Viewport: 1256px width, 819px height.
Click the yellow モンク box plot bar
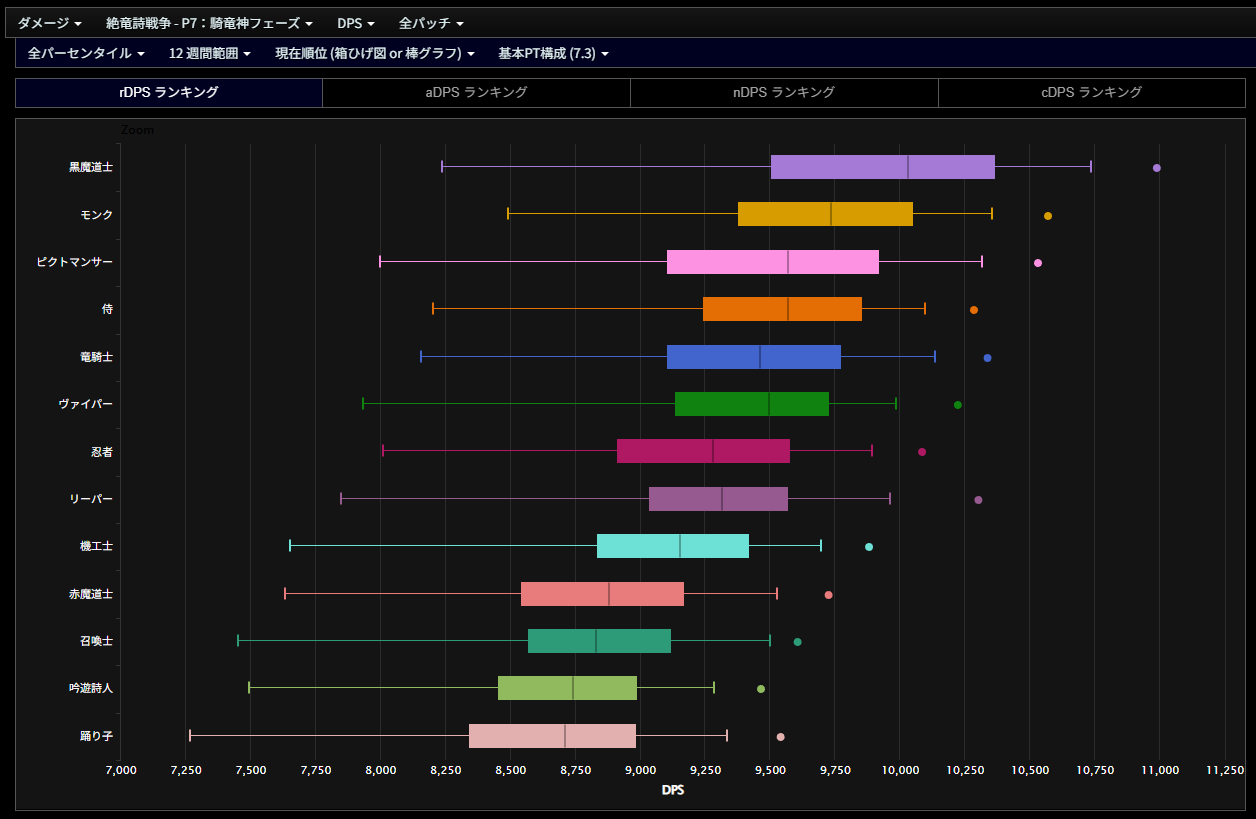coord(825,214)
